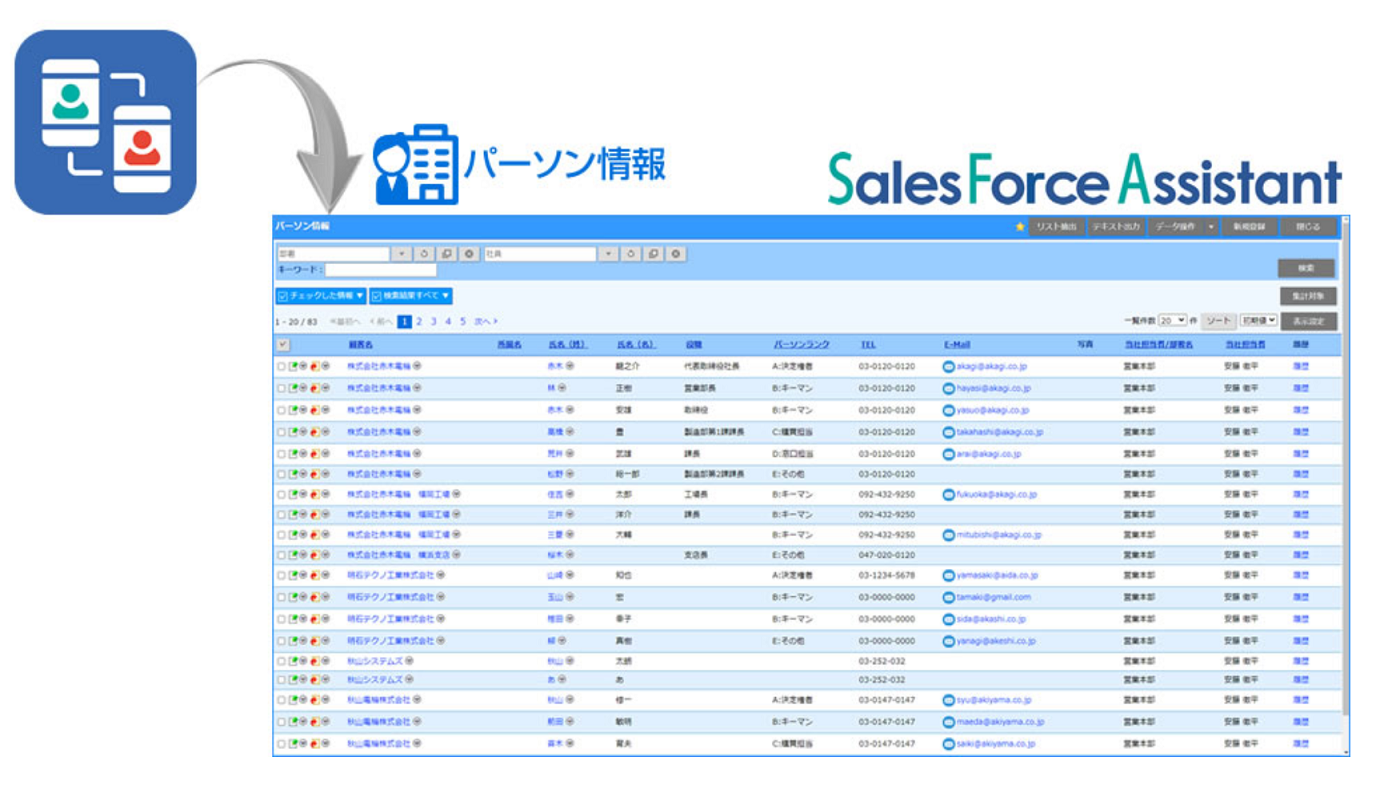Click the yellow favorite star icon
This screenshot has width=1384, height=809.
1020,227
